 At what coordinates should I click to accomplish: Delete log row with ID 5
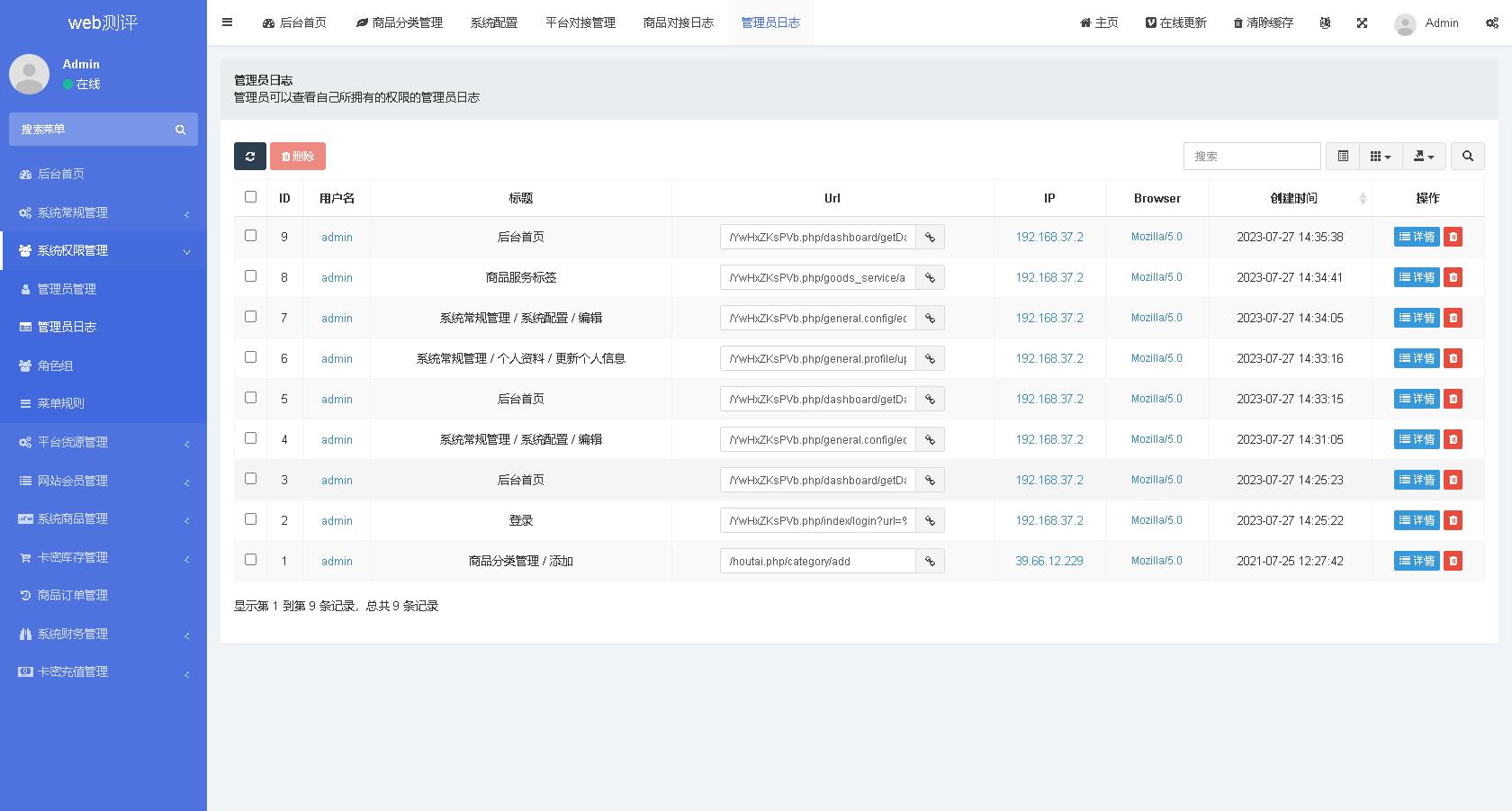[x=1453, y=399]
